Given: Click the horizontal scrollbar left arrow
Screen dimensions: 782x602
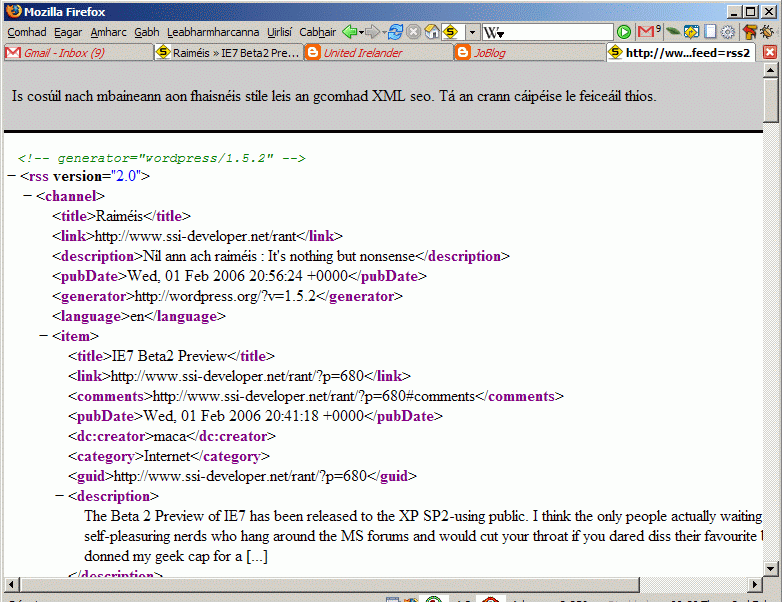Looking at the screenshot, I should point(12,584).
